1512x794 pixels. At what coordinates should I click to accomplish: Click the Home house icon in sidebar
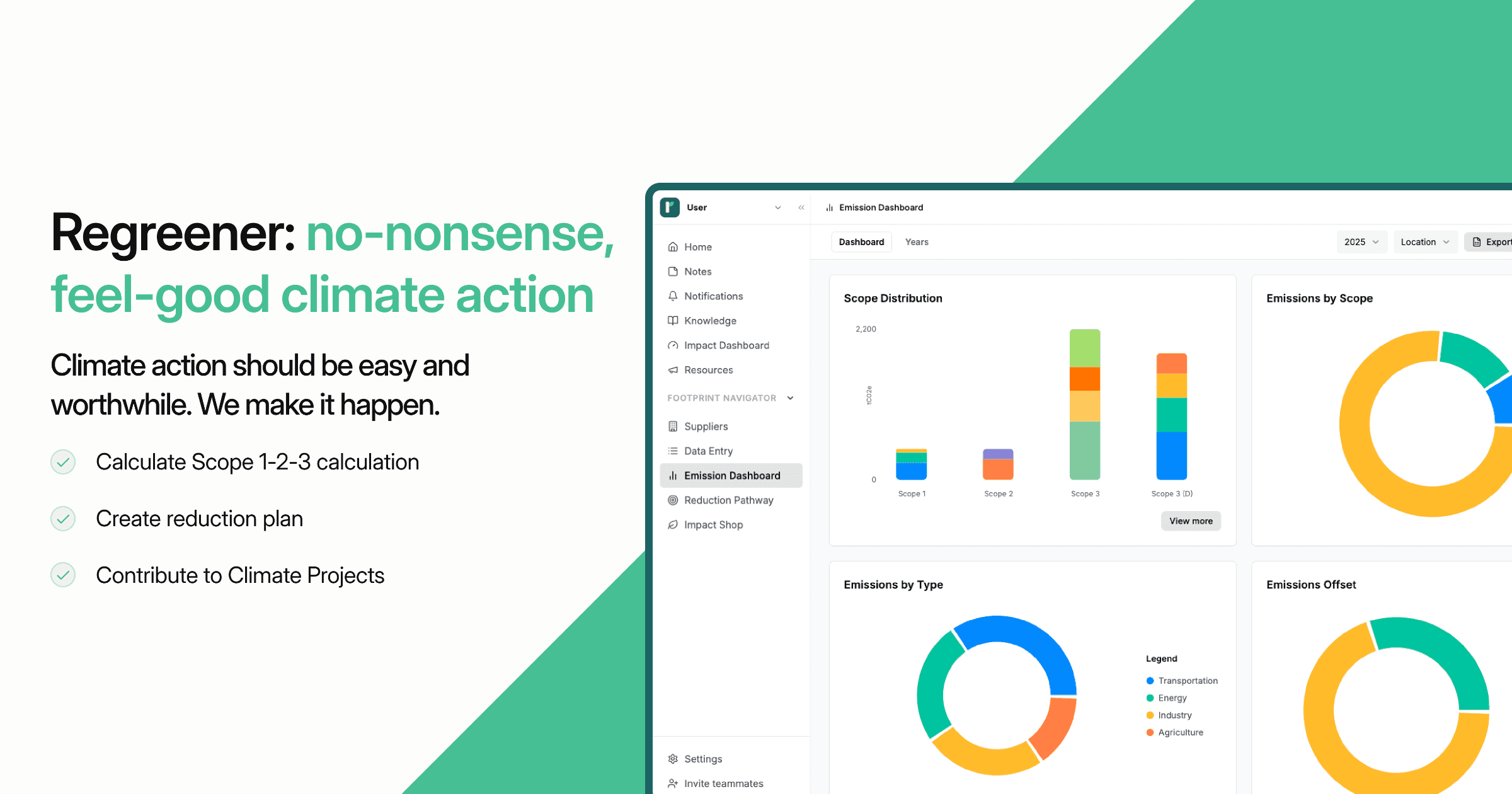coord(673,247)
